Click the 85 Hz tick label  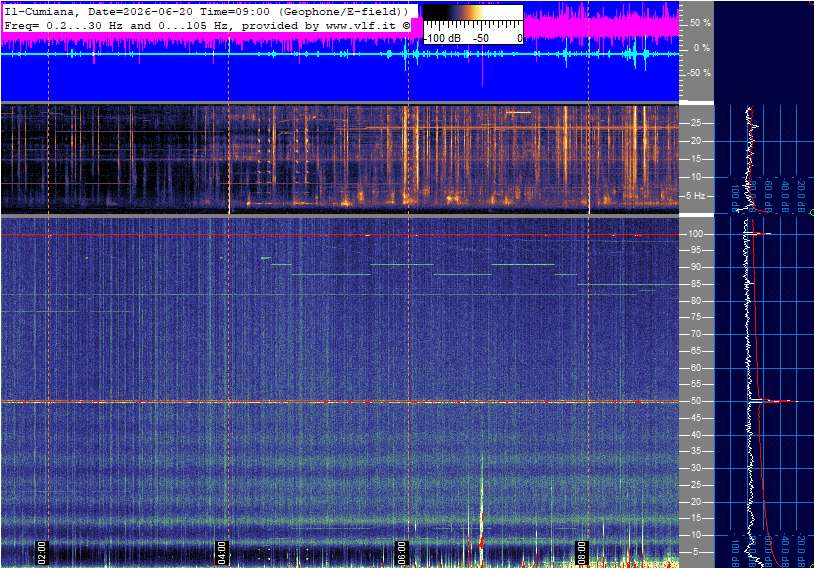695,284
